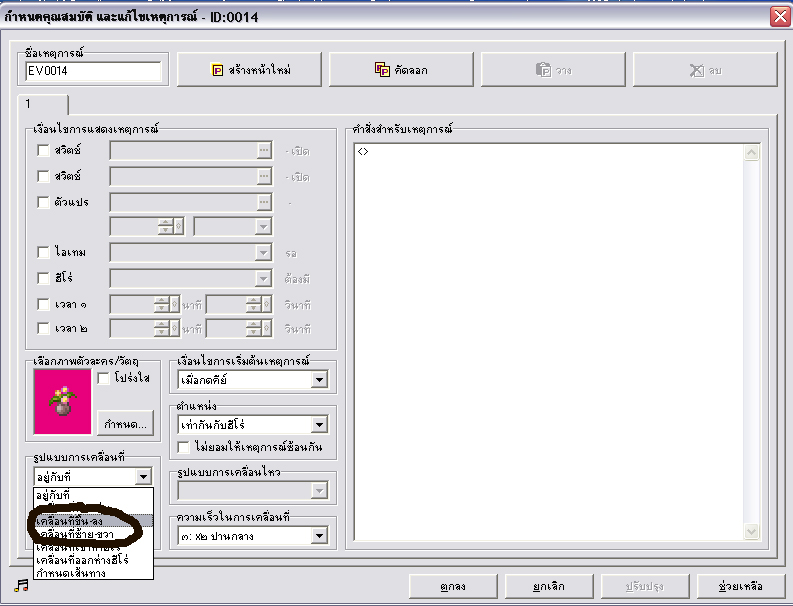
Task: Select เคลื่อนที่ขึ้น-ลง in the movement list
Action: (x=94, y=521)
